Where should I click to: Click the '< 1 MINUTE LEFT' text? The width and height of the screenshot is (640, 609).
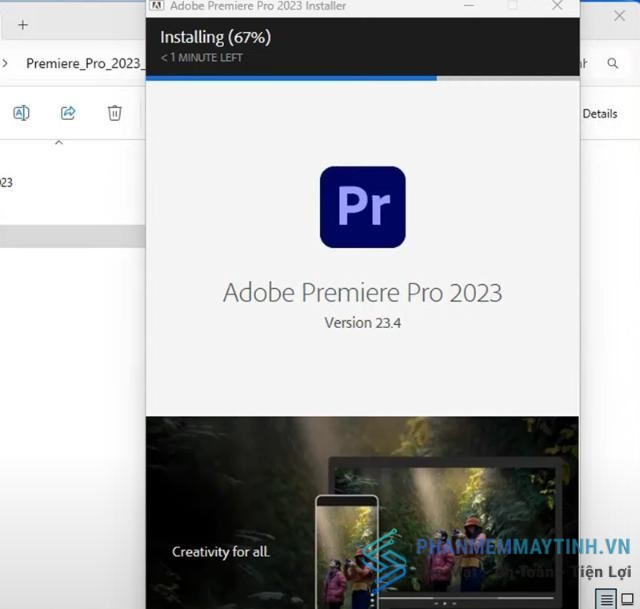pos(202,58)
